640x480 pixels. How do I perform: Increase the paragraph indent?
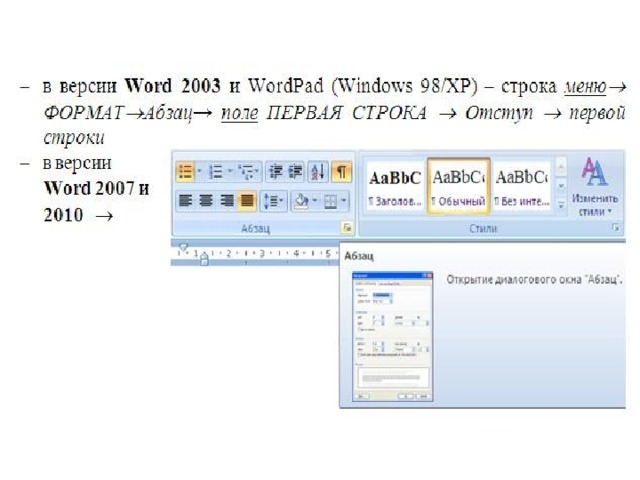(x=295, y=171)
